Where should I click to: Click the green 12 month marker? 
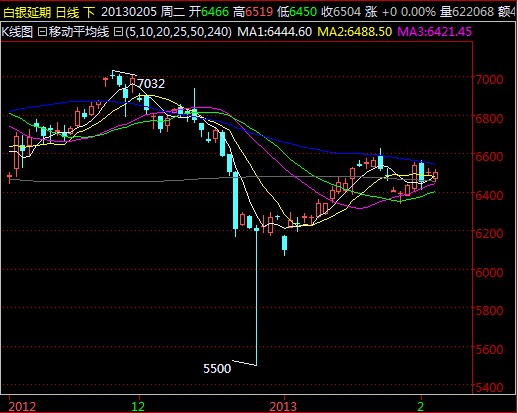point(138,407)
